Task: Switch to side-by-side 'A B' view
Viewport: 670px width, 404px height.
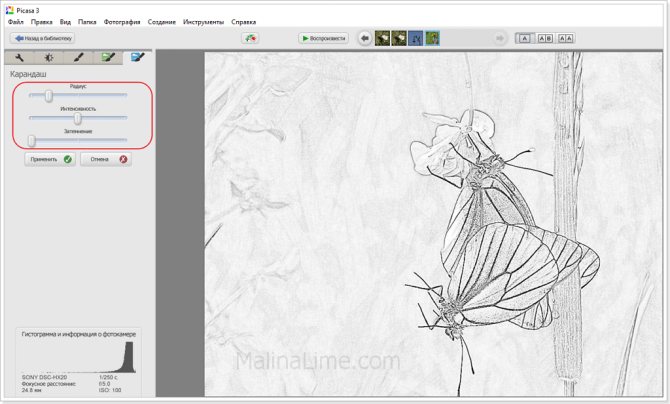Action: click(545, 38)
